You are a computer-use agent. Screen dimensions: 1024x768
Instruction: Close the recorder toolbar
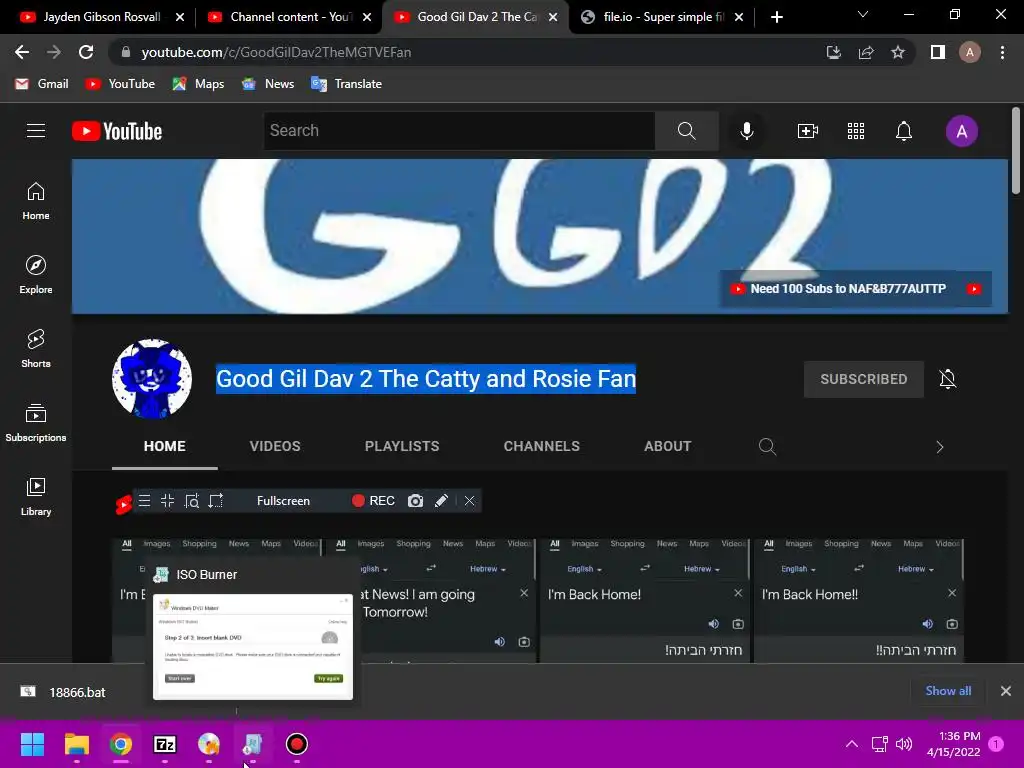469,501
